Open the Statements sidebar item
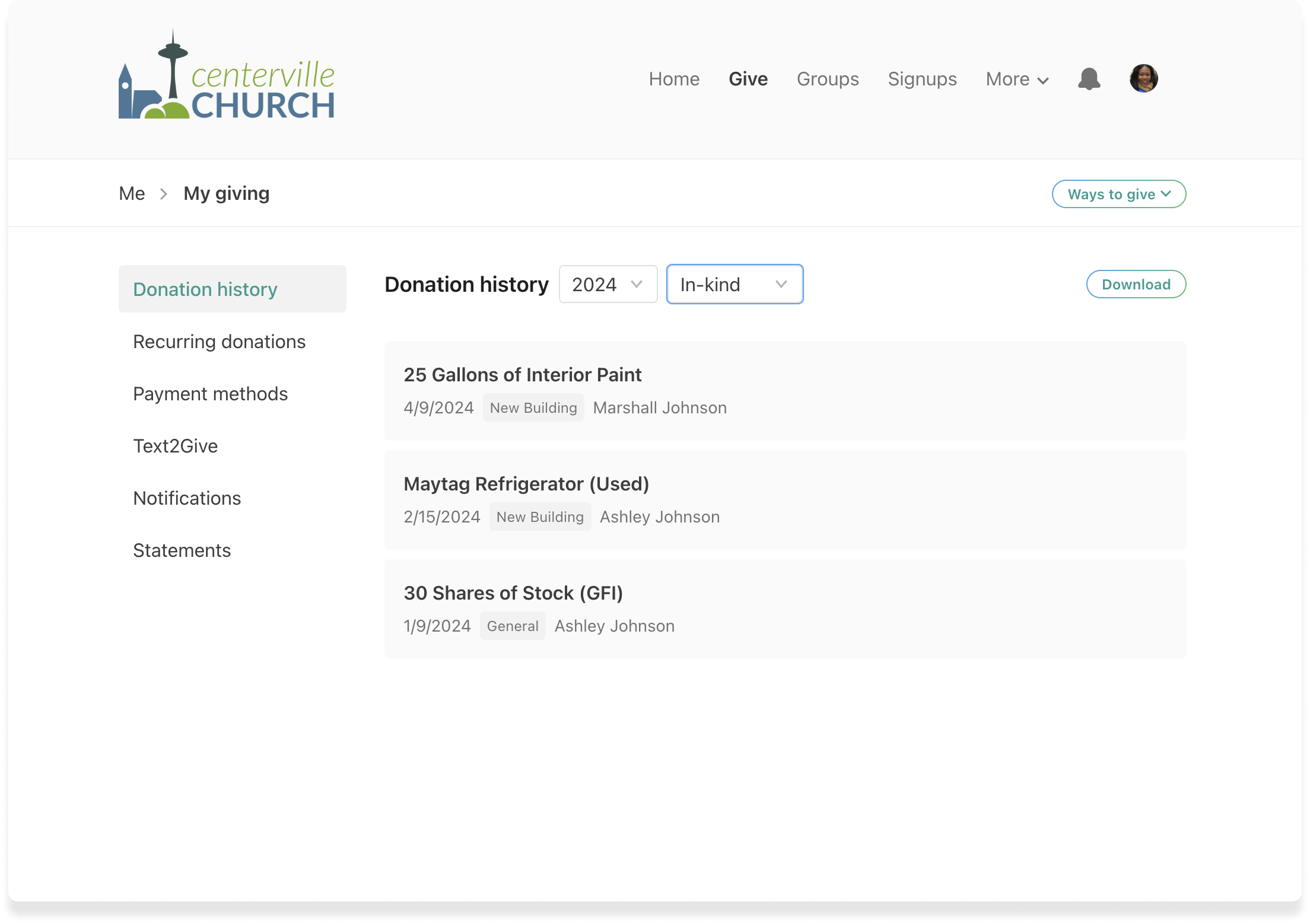The height and width of the screenshot is (924, 1310). pos(182,551)
